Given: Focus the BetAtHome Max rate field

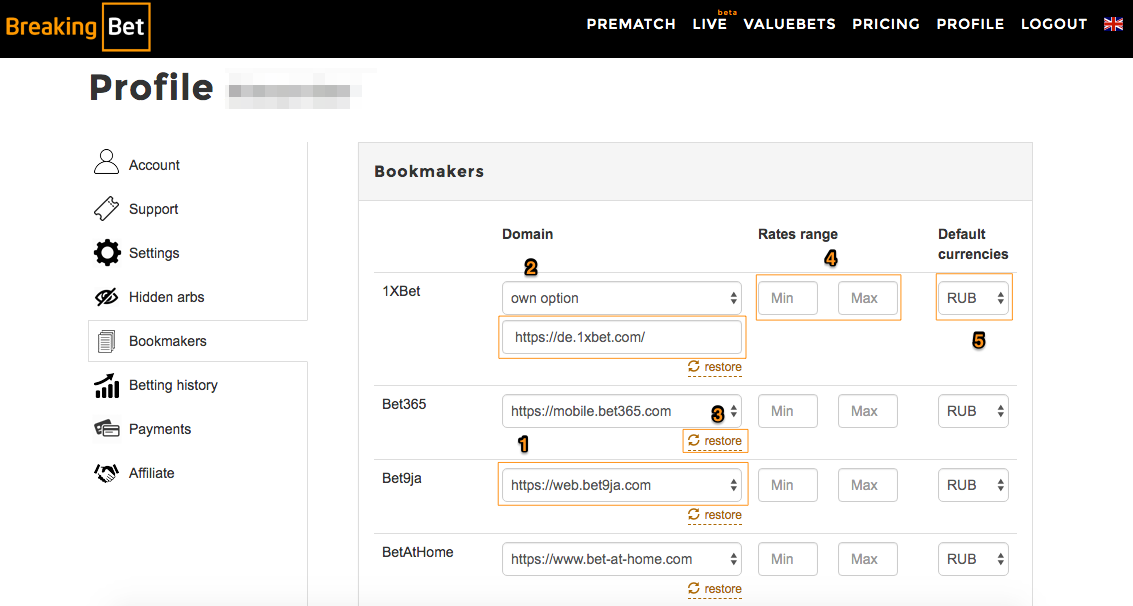Looking at the screenshot, I should [x=868, y=559].
